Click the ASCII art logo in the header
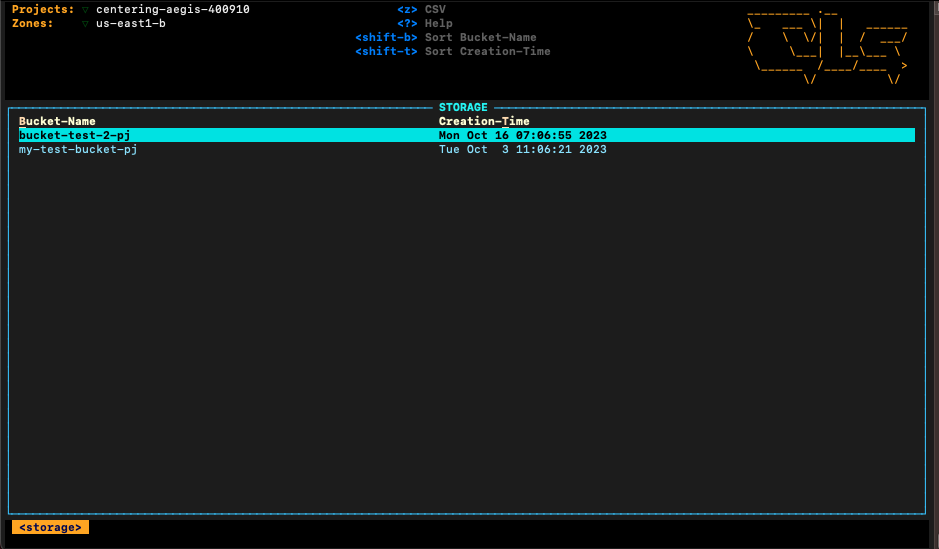 point(827,45)
